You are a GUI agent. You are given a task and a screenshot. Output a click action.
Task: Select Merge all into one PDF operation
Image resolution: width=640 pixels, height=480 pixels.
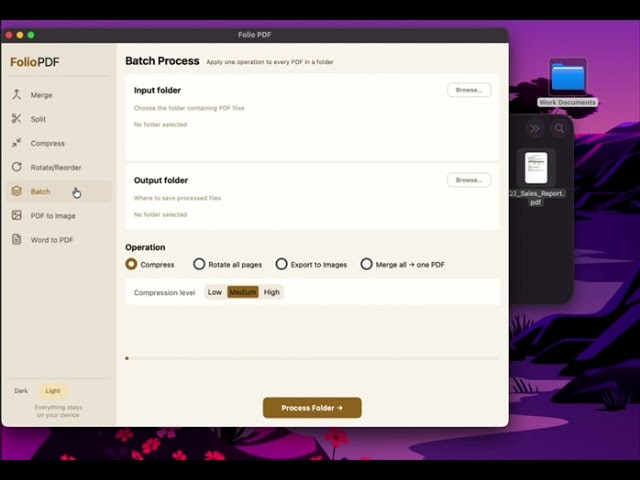367,264
